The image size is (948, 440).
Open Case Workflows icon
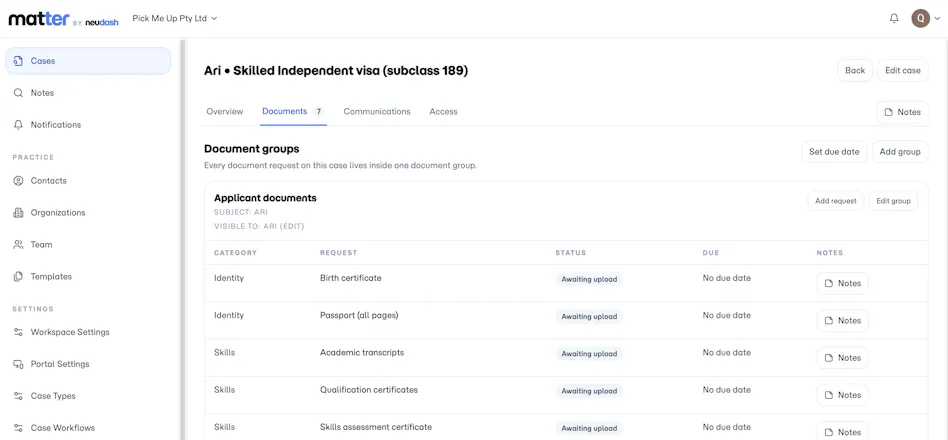point(18,428)
